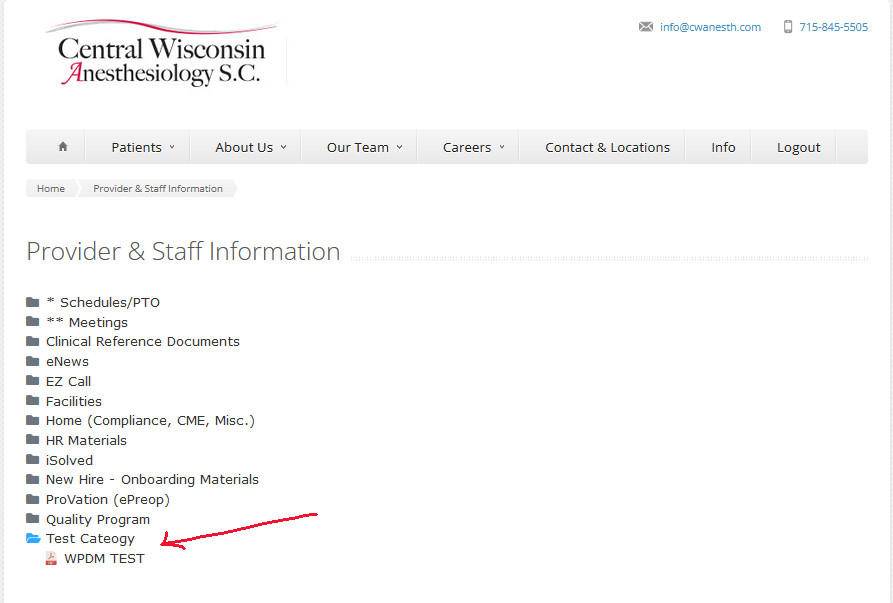Expand the About Us dropdown arrow

point(284,147)
